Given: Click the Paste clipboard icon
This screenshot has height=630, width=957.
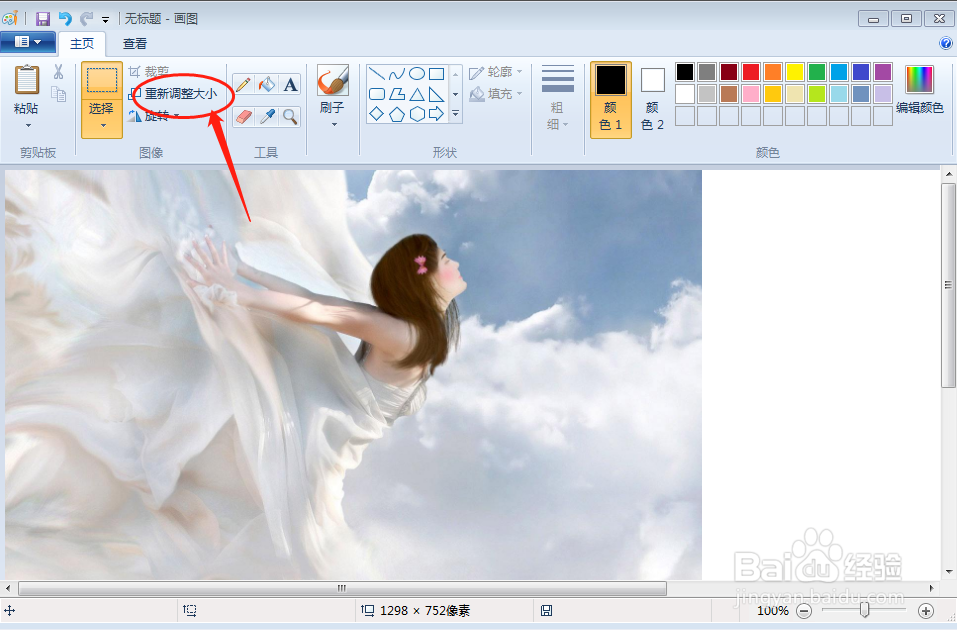Looking at the screenshot, I should pyautogui.click(x=26, y=80).
